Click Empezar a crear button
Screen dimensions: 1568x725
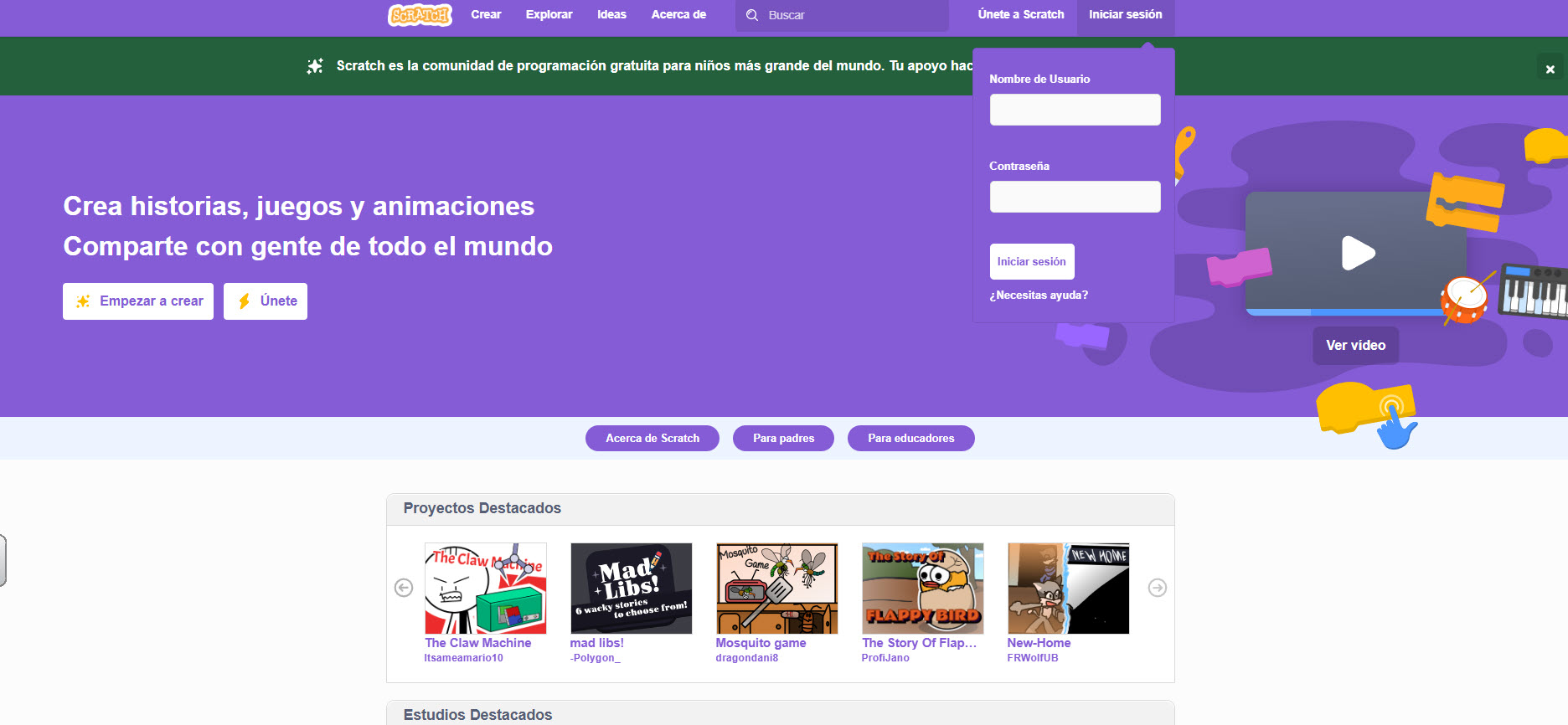point(138,301)
